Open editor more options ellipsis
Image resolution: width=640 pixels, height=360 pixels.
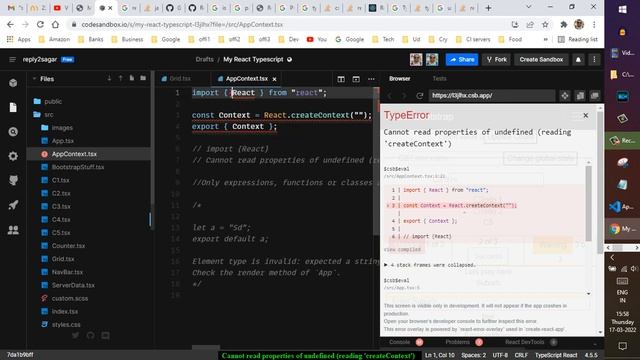(371, 79)
